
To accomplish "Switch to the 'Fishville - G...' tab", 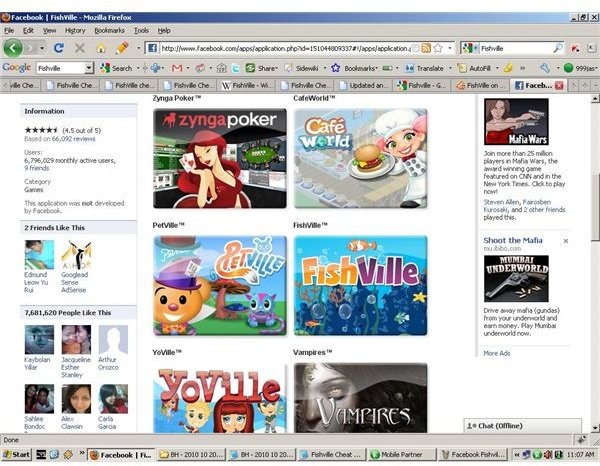I will coord(423,85).
